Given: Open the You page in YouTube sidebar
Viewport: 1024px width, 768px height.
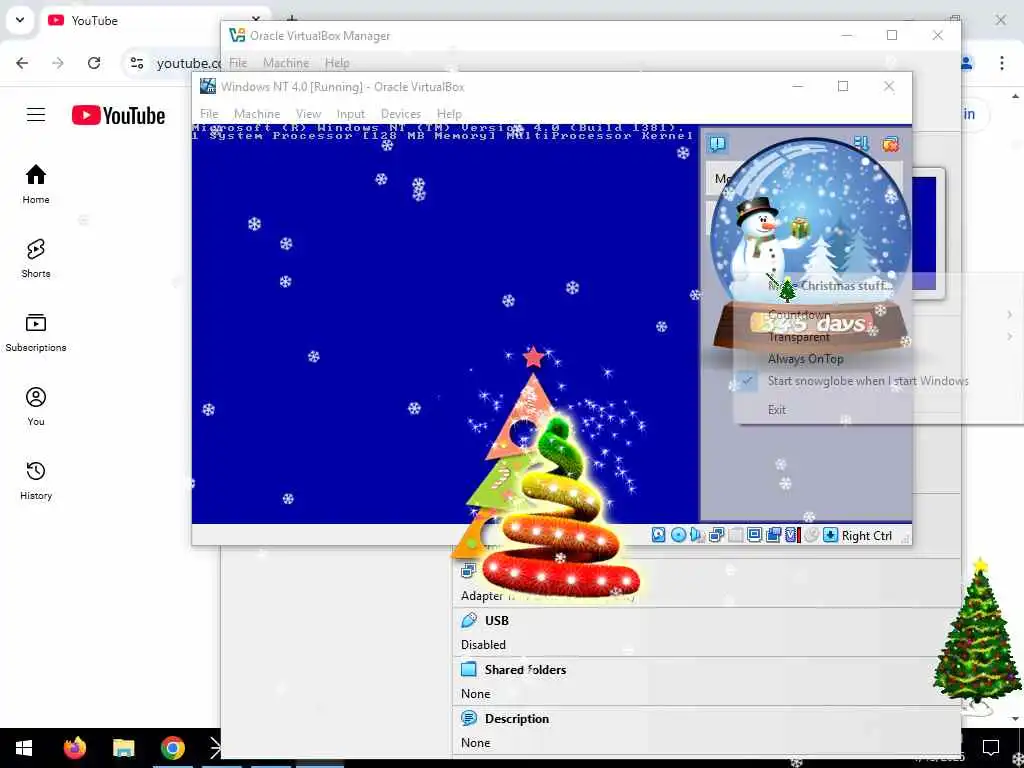Looking at the screenshot, I should [36, 406].
